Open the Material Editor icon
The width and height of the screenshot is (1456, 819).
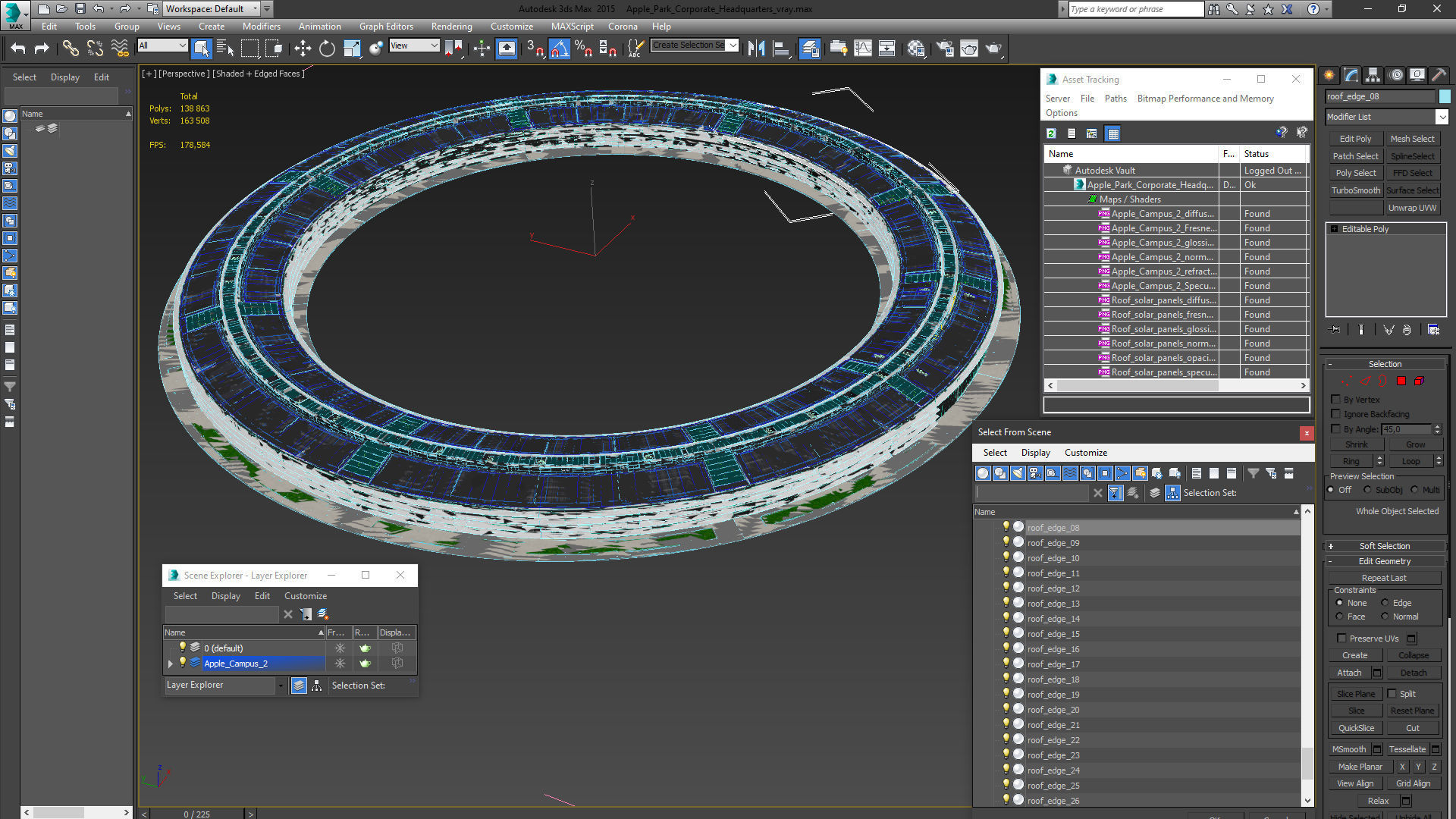[x=916, y=49]
